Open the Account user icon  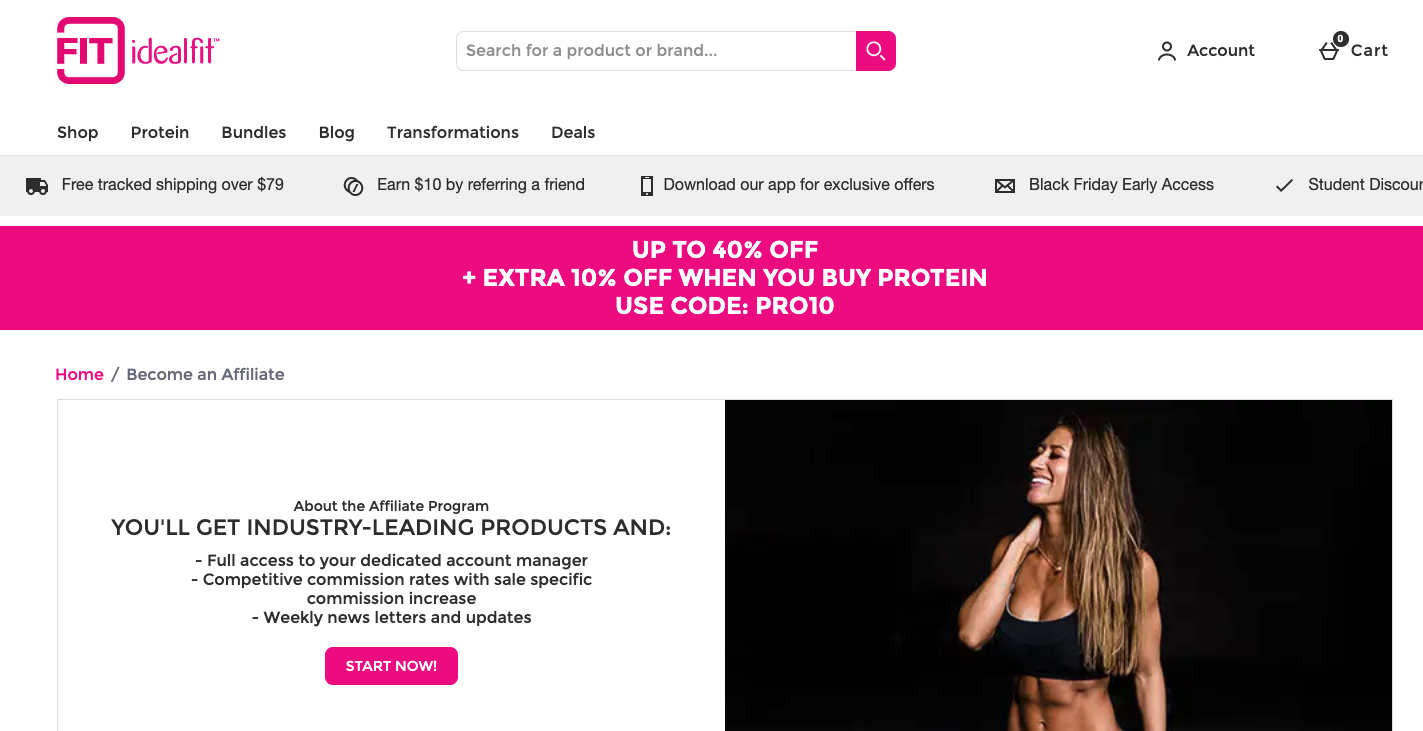[x=1166, y=51]
